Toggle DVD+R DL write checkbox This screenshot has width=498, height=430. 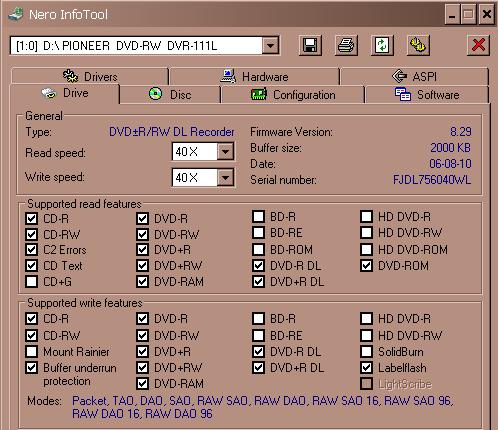click(x=258, y=368)
